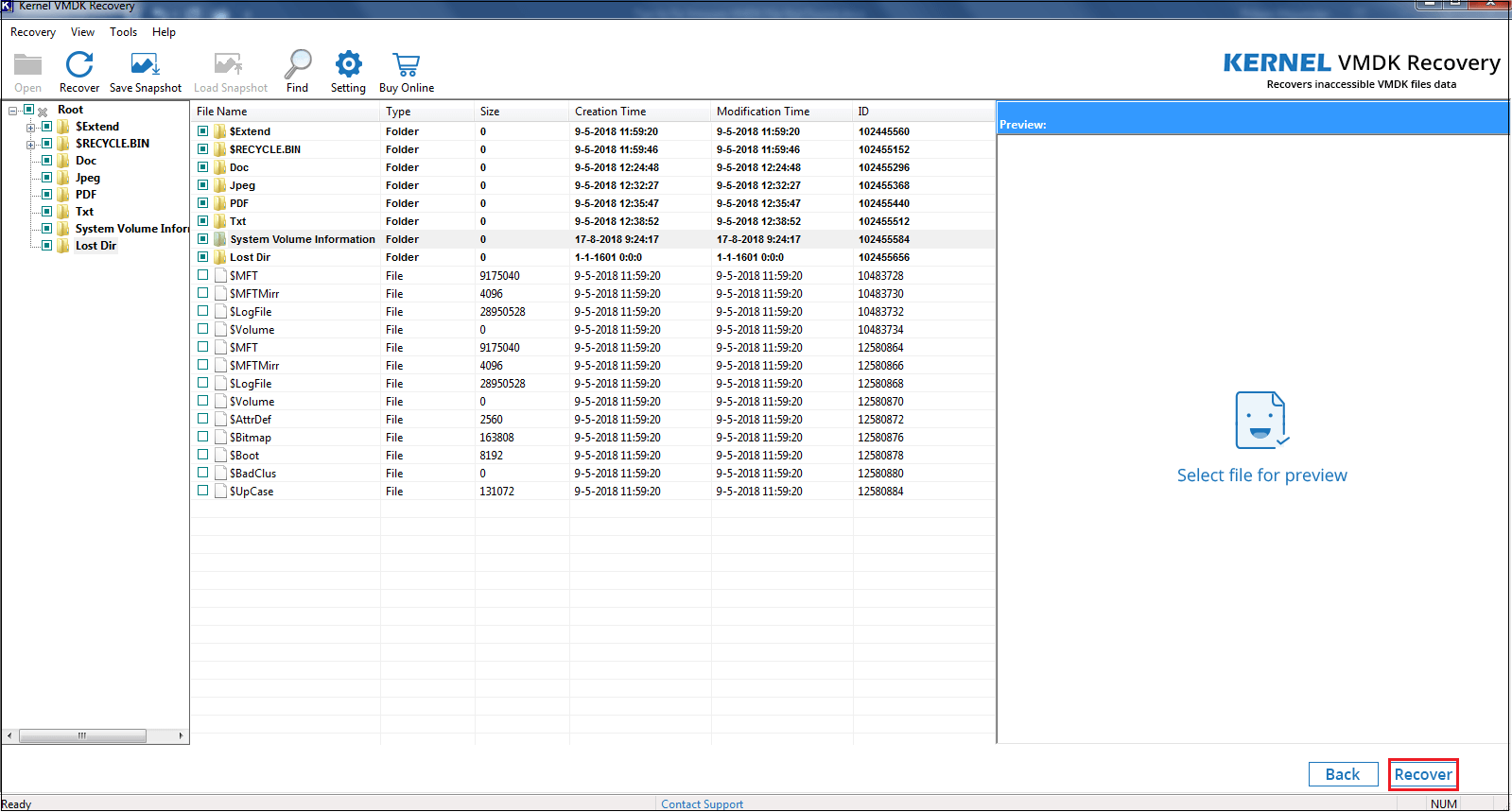
Task: Click the PDF folder icon in file list
Action: 219,203
